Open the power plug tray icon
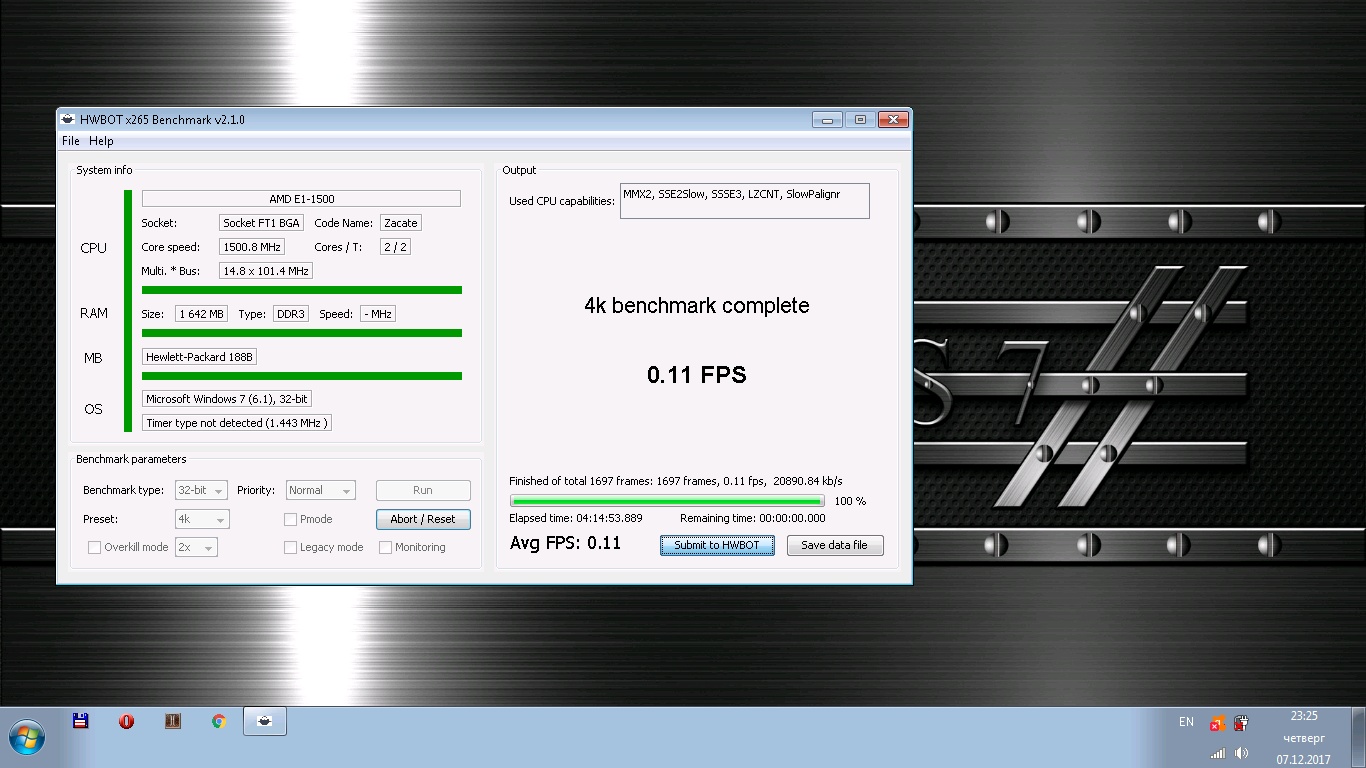Viewport: 1366px width, 768px height. click(1241, 722)
